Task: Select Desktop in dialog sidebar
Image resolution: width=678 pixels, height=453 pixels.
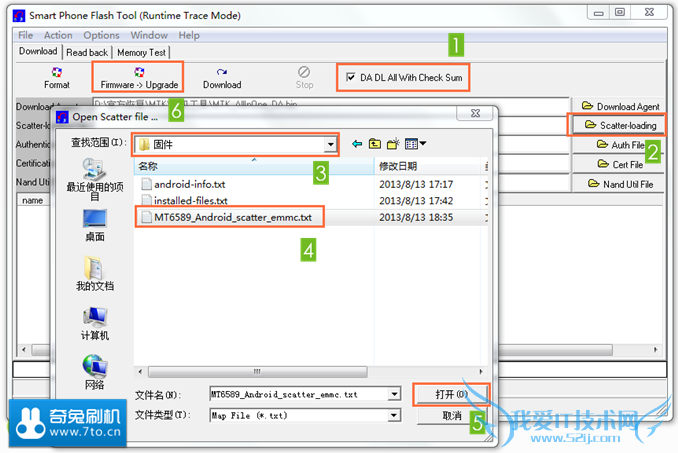Action: click(95, 226)
